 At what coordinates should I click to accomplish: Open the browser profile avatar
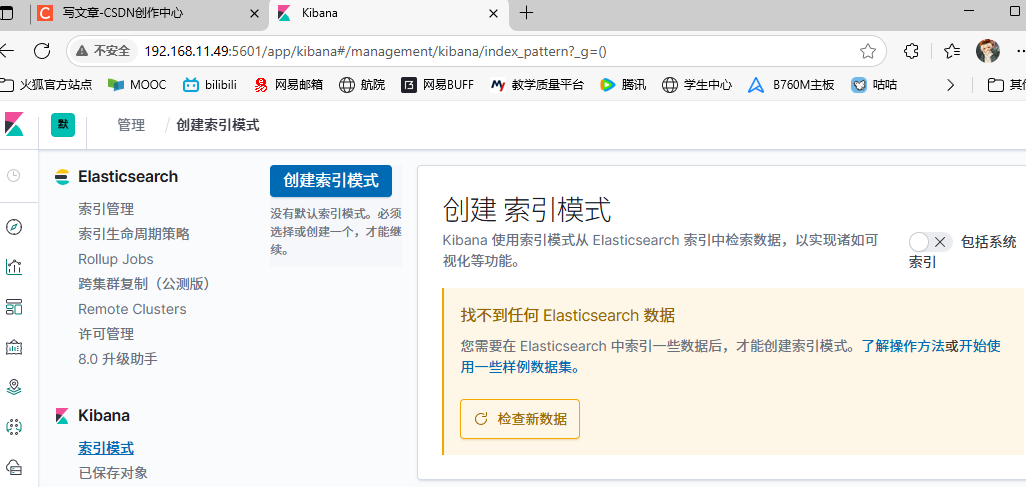[x=988, y=51]
